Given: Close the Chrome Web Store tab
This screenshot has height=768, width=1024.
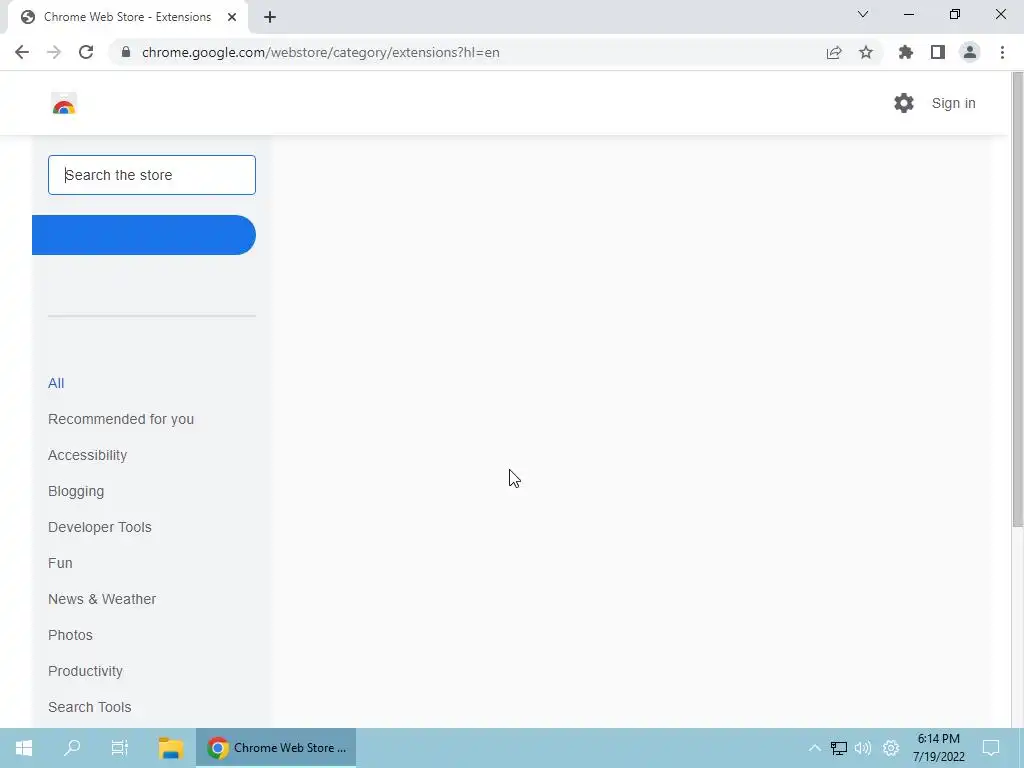Looking at the screenshot, I should (x=232, y=17).
